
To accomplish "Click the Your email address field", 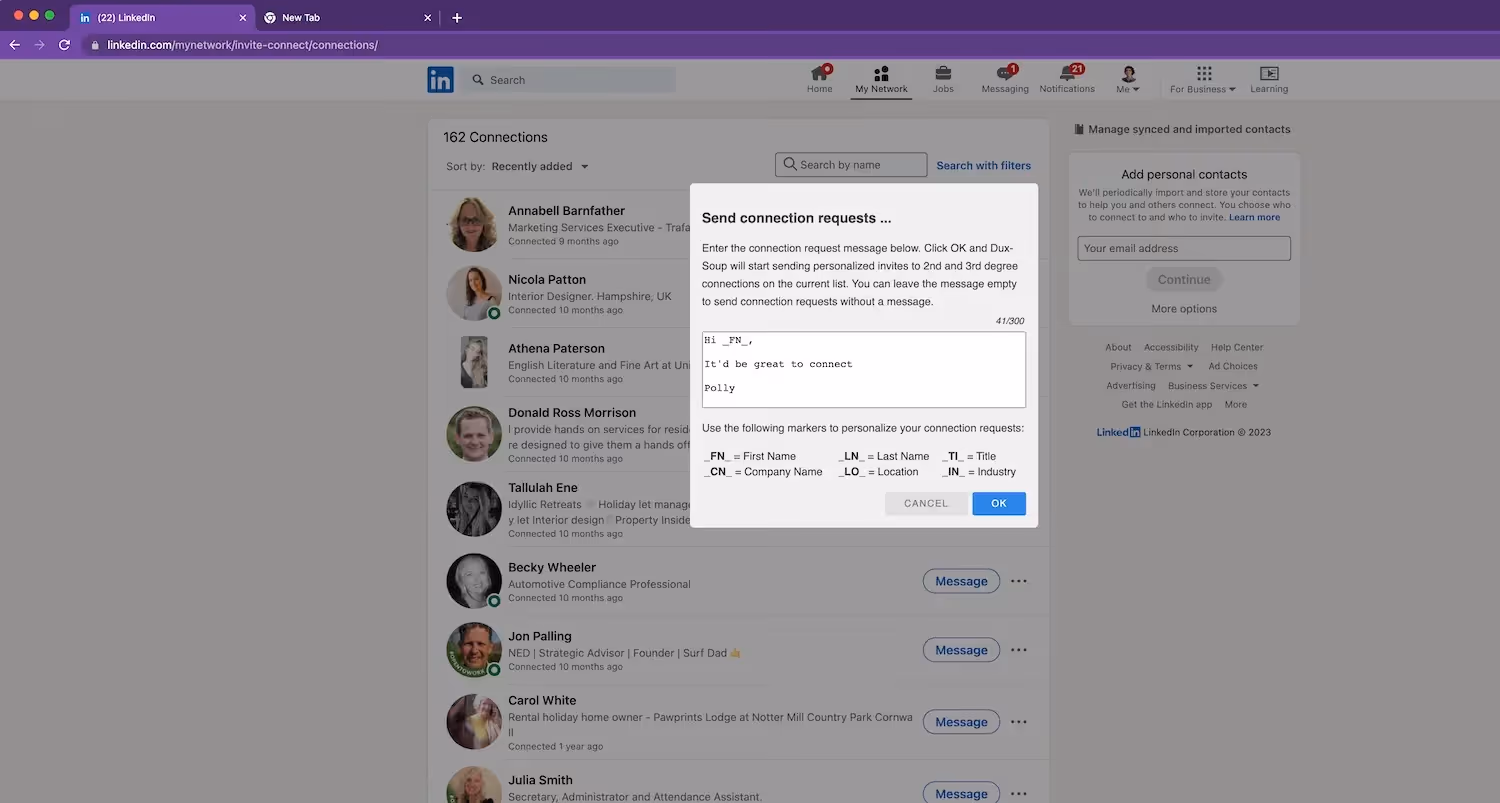I will [x=1184, y=248].
